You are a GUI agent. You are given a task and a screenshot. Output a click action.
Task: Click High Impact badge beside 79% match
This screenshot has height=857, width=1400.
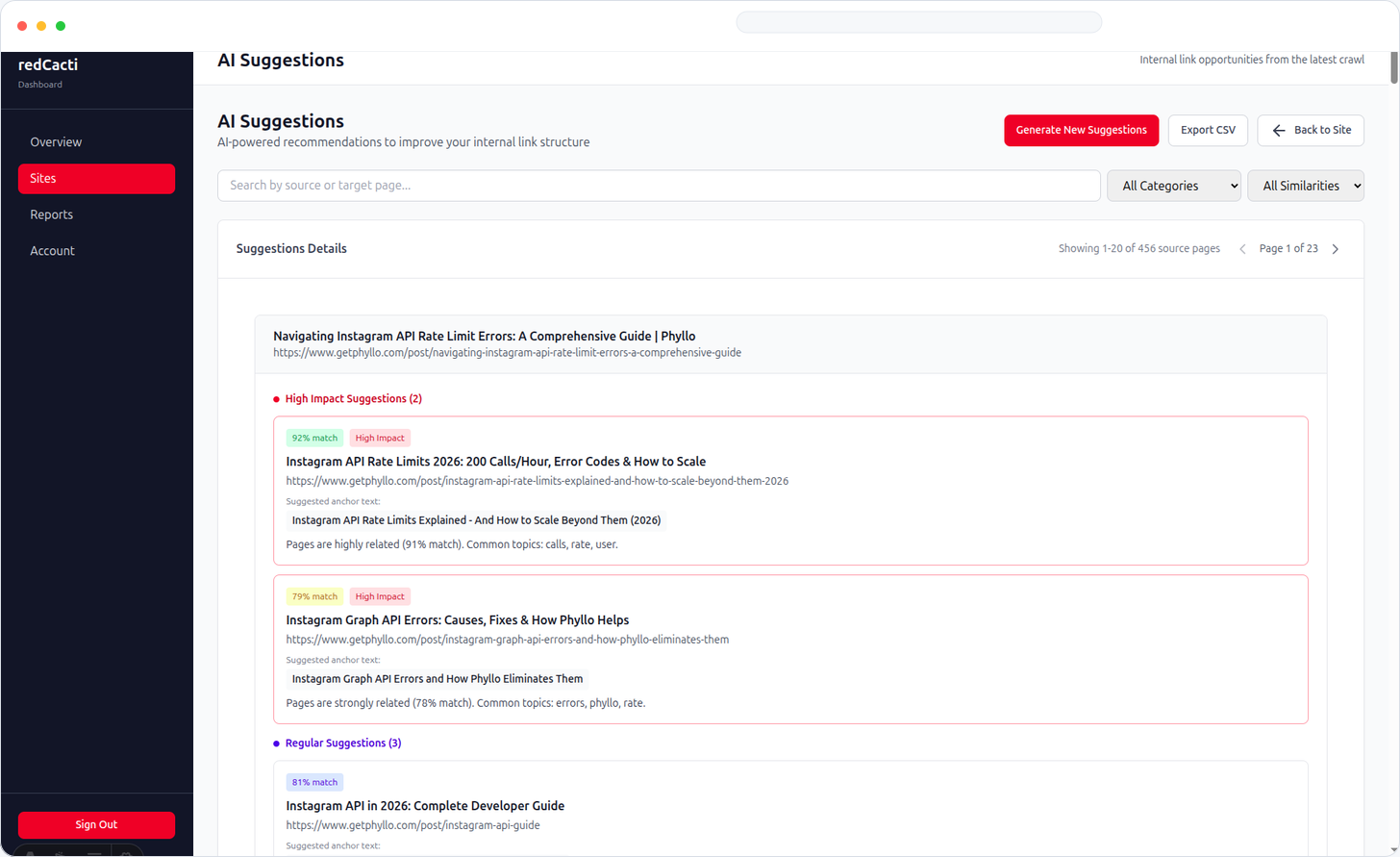(380, 596)
